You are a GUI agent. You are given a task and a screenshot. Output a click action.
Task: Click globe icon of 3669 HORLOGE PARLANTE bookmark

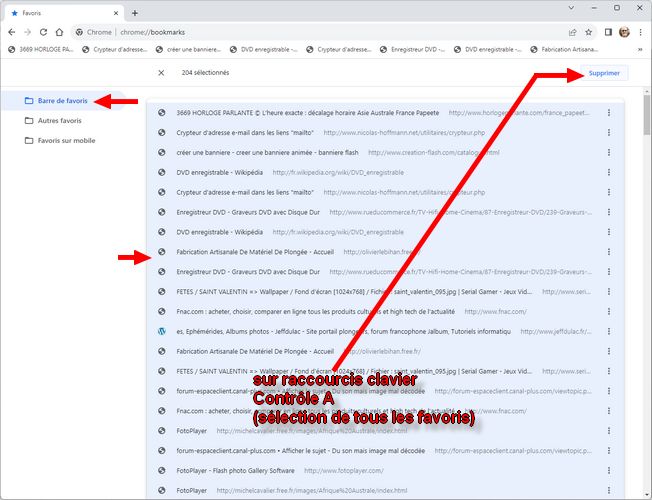[162, 113]
